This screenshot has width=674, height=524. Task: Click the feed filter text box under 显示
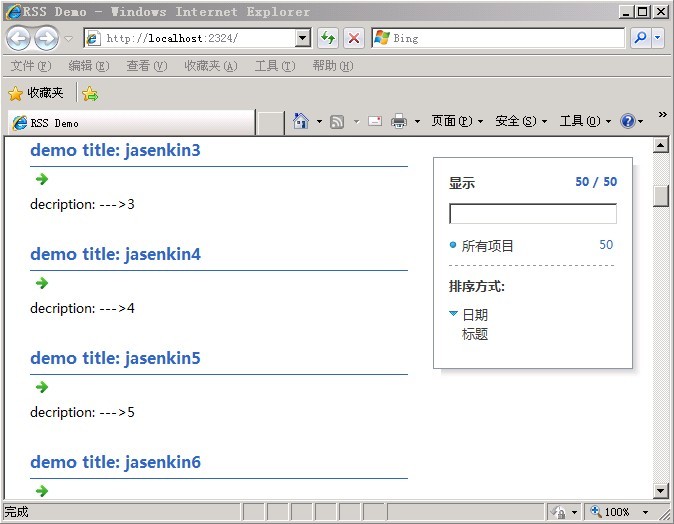[533, 214]
